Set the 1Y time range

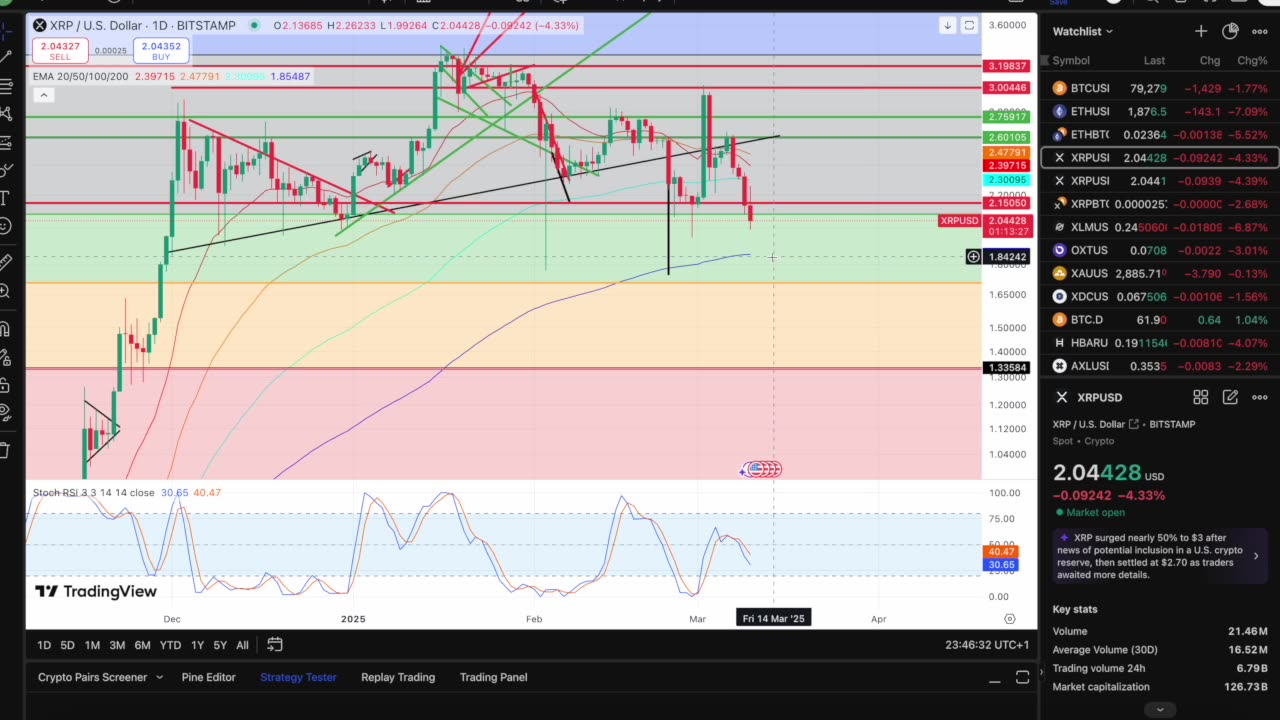click(197, 645)
